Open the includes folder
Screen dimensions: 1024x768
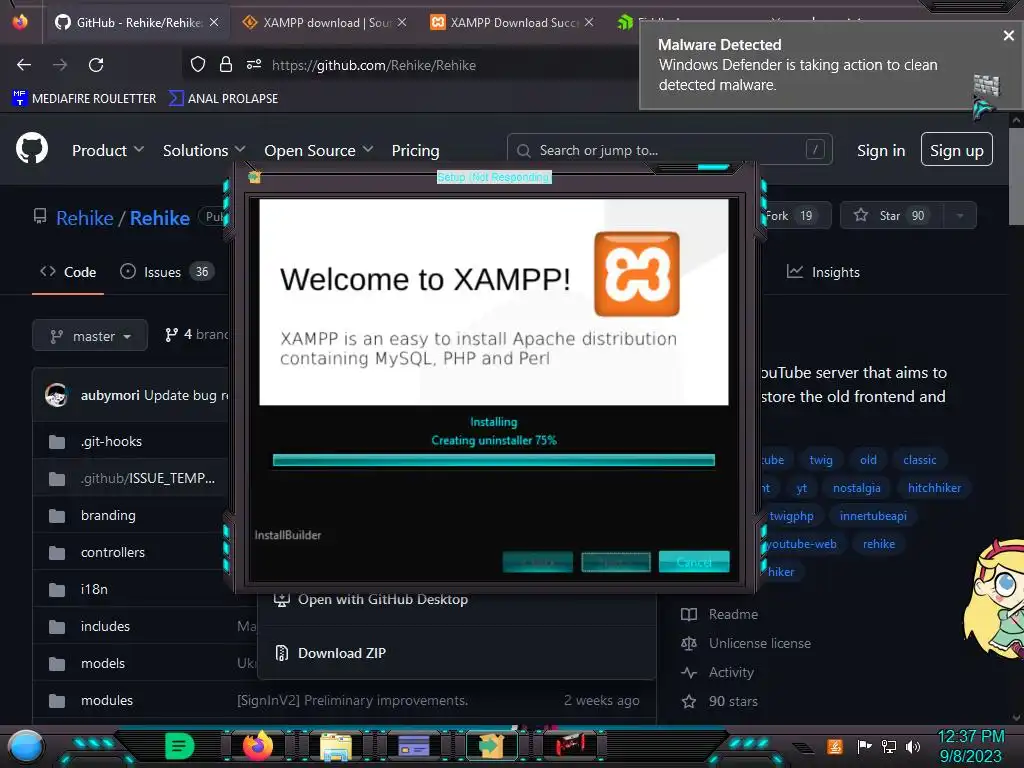pos(105,626)
